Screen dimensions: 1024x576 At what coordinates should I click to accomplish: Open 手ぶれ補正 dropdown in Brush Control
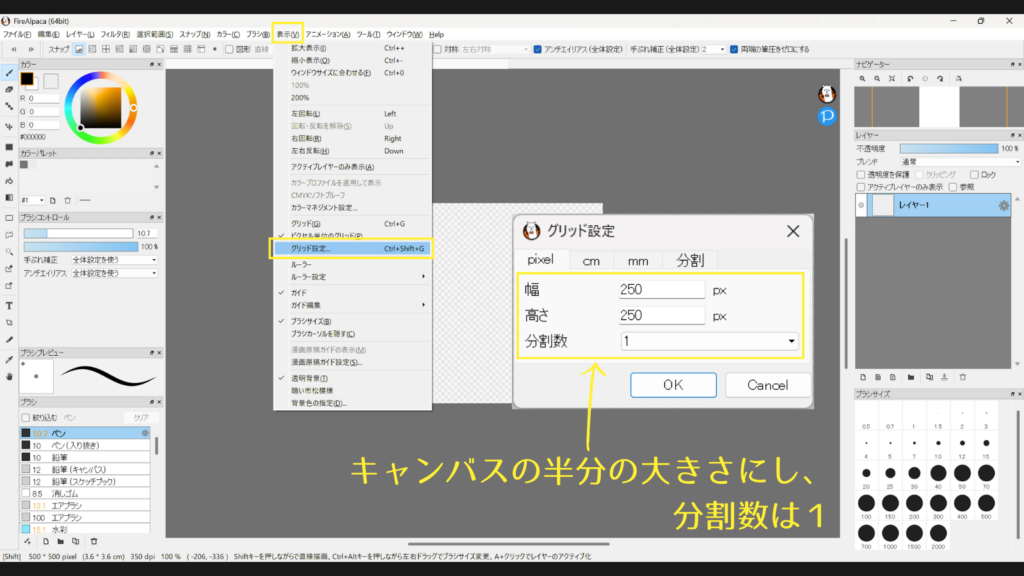pyautogui.click(x=114, y=260)
